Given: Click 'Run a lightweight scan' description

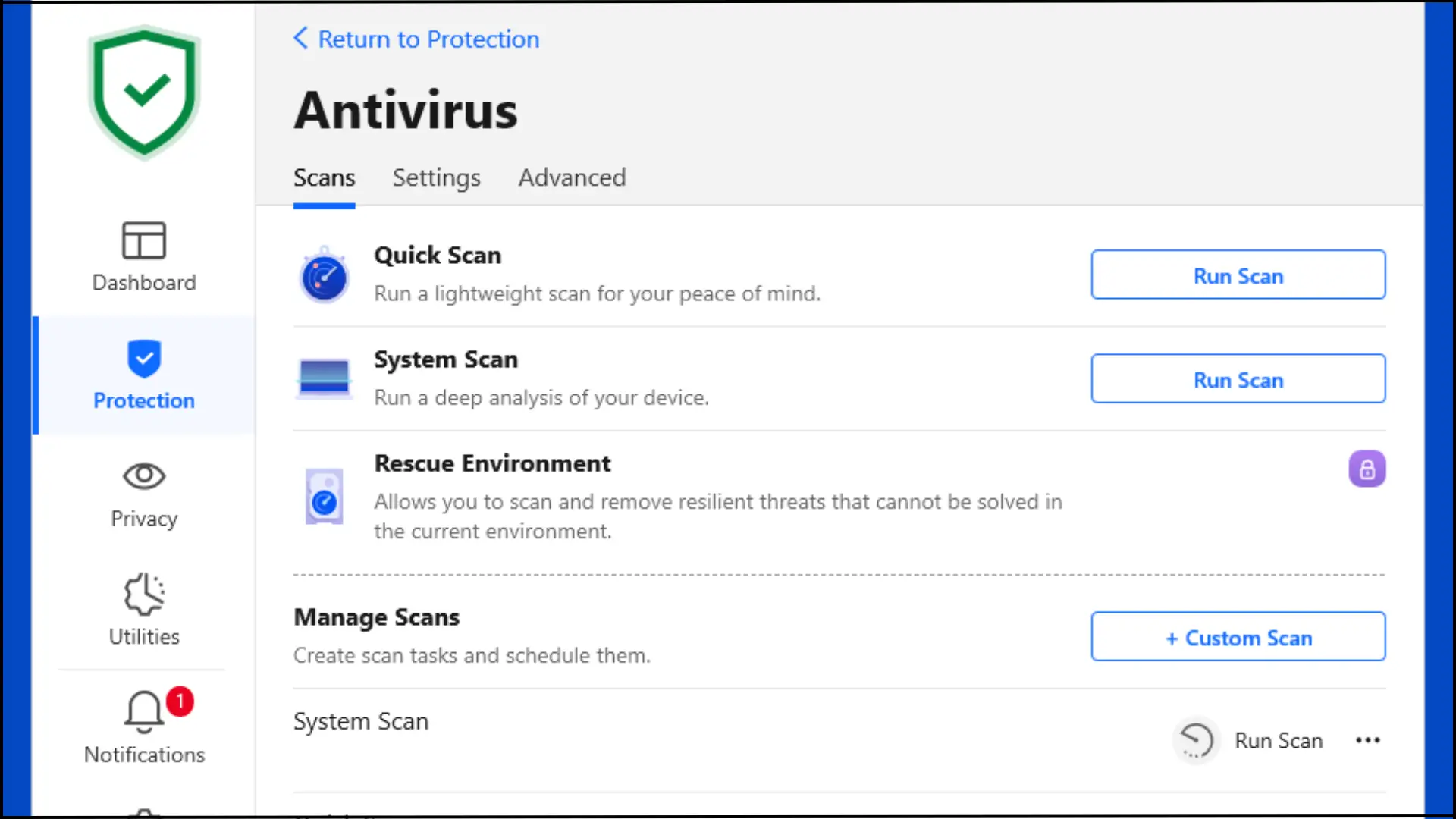Looking at the screenshot, I should point(598,294).
